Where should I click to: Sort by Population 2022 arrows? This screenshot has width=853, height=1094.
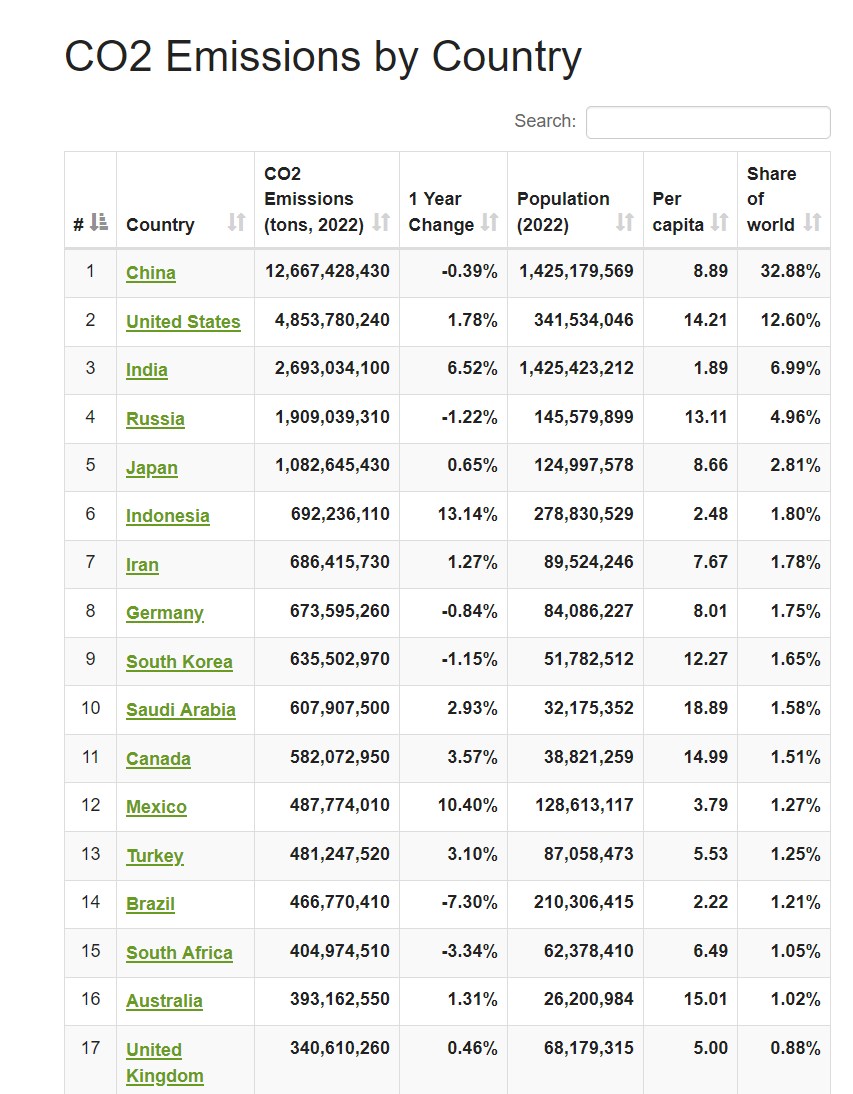tap(625, 223)
